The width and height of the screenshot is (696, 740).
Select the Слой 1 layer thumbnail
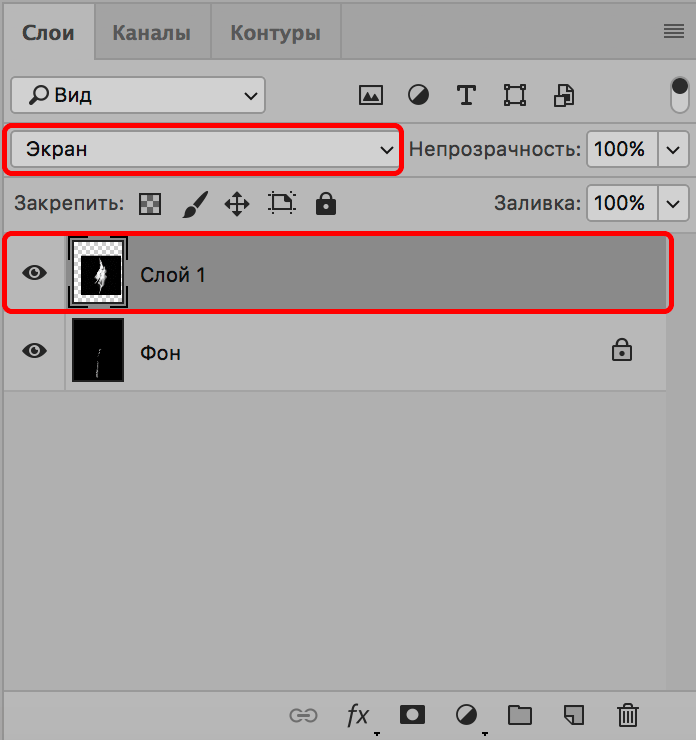coord(98,273)
